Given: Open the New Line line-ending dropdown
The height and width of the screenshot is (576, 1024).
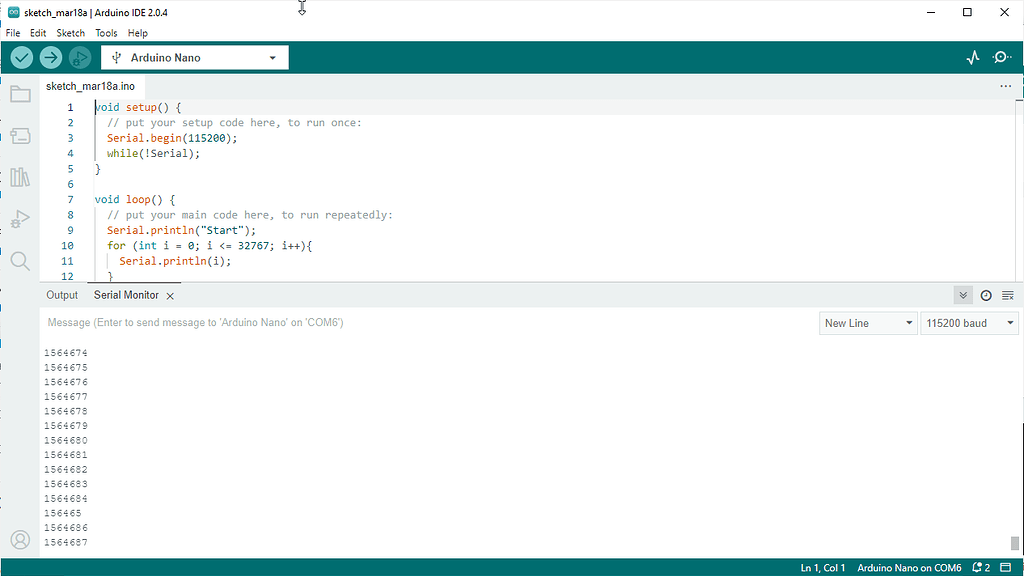Looking at the screenshot, I should [867, 323].
